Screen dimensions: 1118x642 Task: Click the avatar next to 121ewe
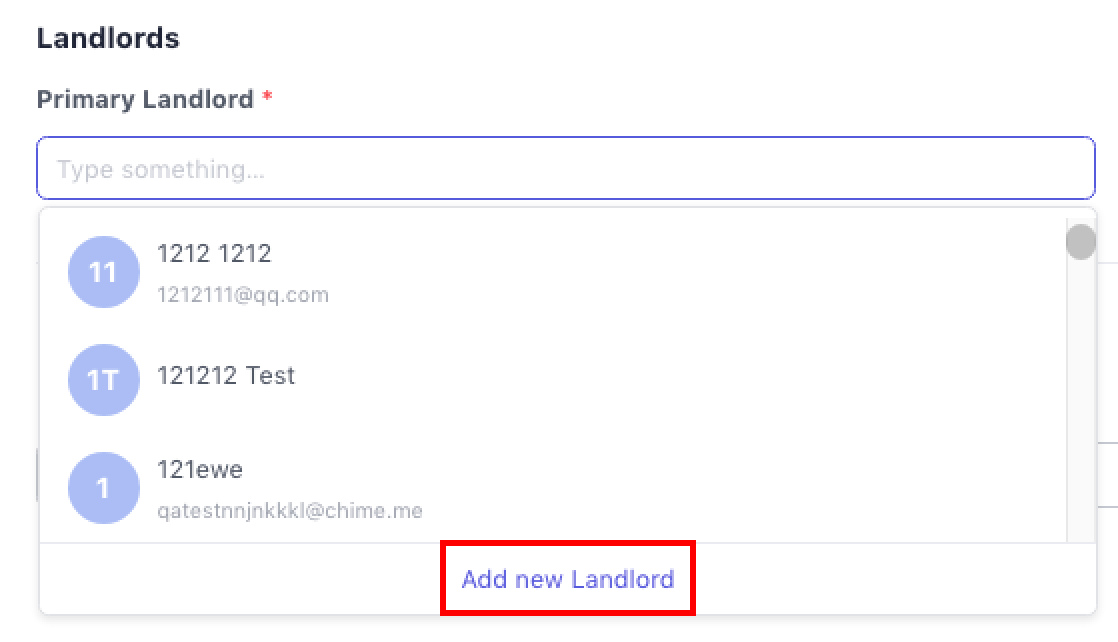click(103, 488)
